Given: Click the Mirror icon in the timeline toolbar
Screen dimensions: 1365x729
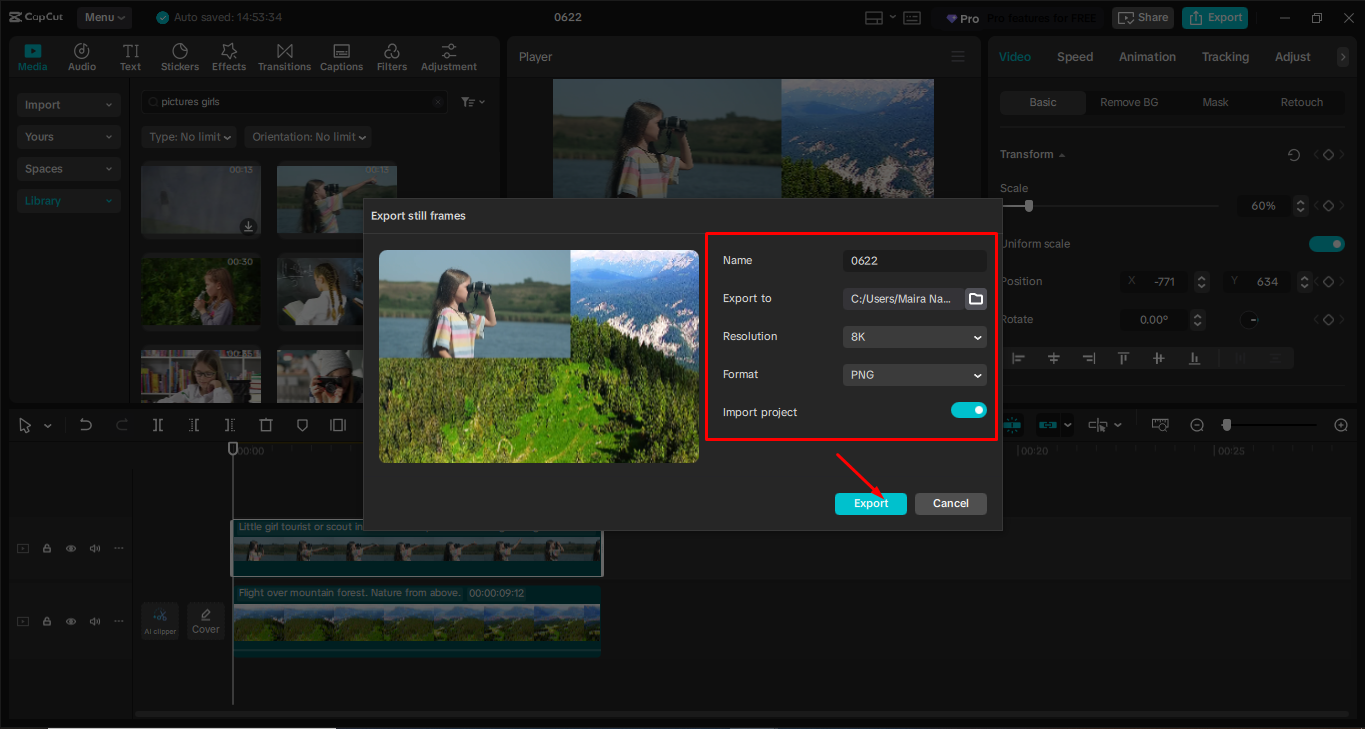Looking at the screenshot, I should (x=338, y=425).
